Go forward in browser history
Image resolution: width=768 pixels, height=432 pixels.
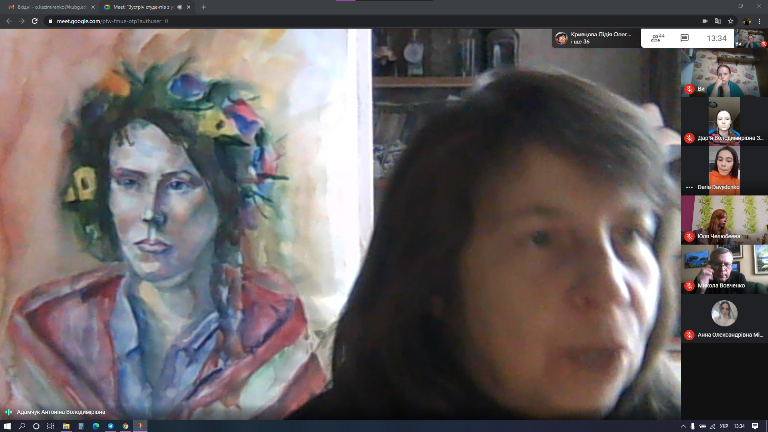pyautogui.click(x=22, y=21)
